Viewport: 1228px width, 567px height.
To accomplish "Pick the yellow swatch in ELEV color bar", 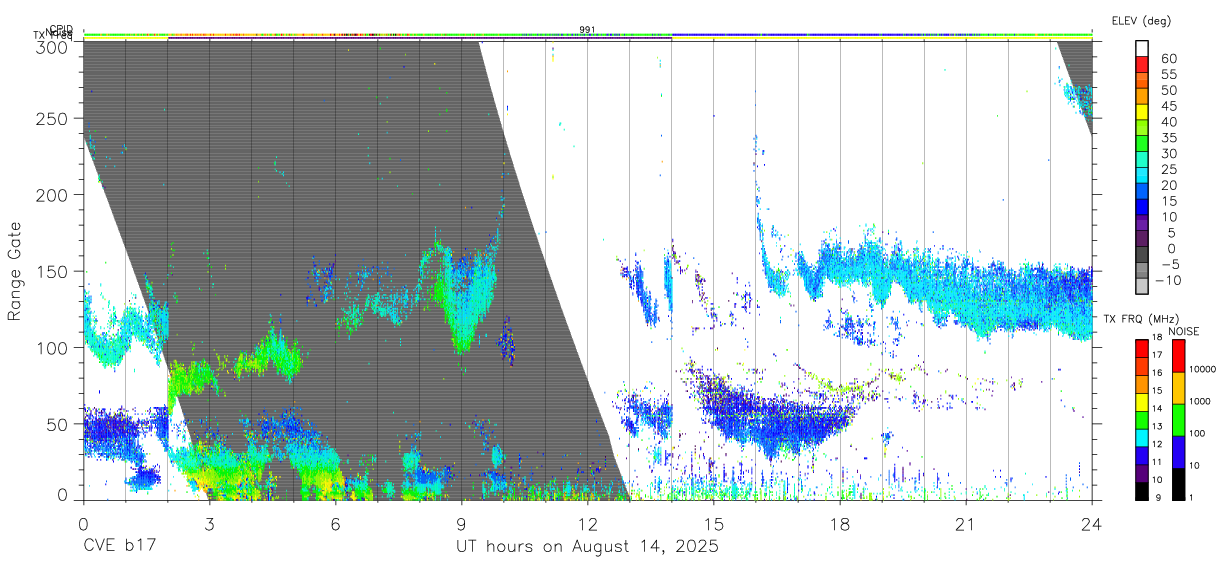I will pos(1142,112).
